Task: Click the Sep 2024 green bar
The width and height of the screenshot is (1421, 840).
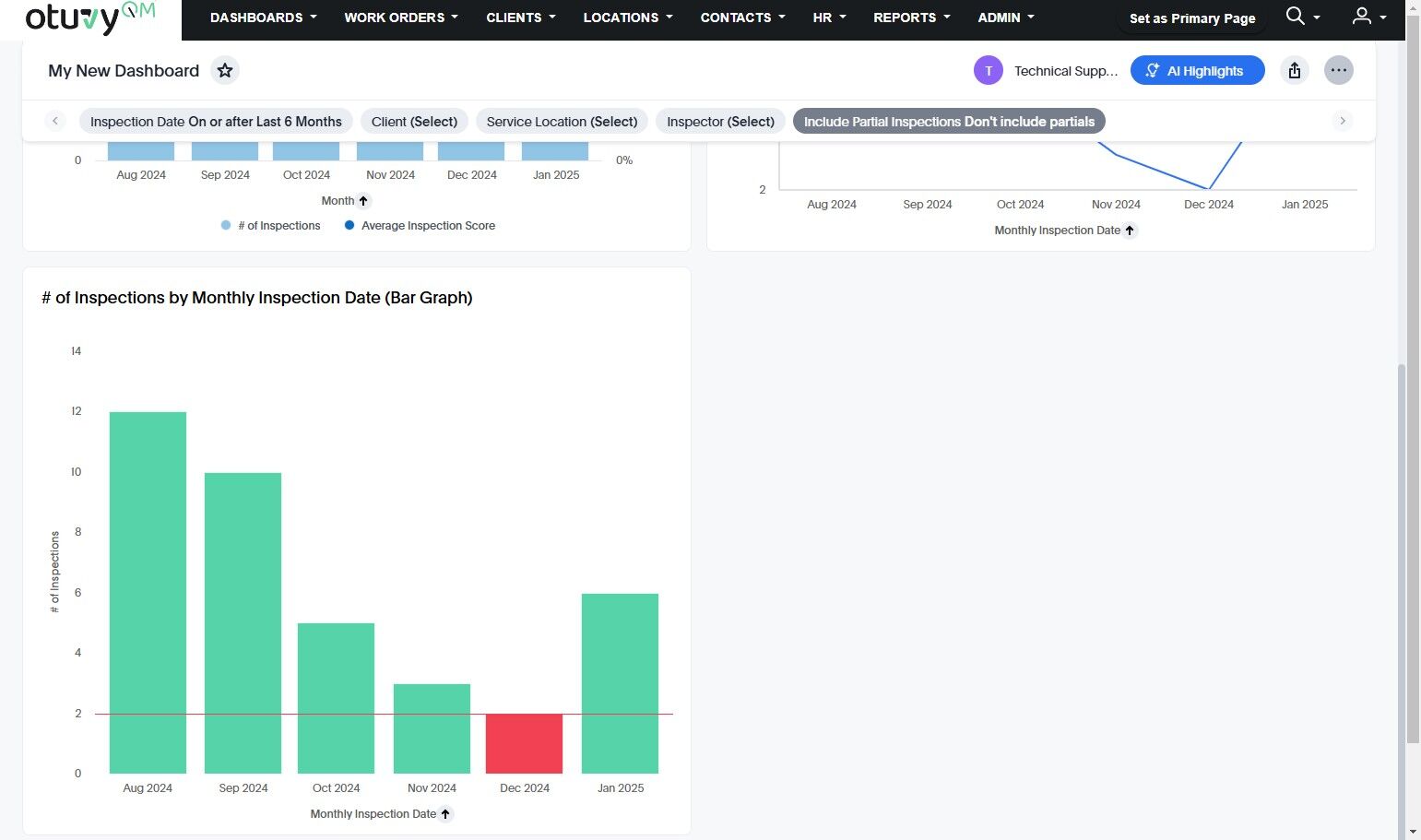Action: tap(243, 623)
